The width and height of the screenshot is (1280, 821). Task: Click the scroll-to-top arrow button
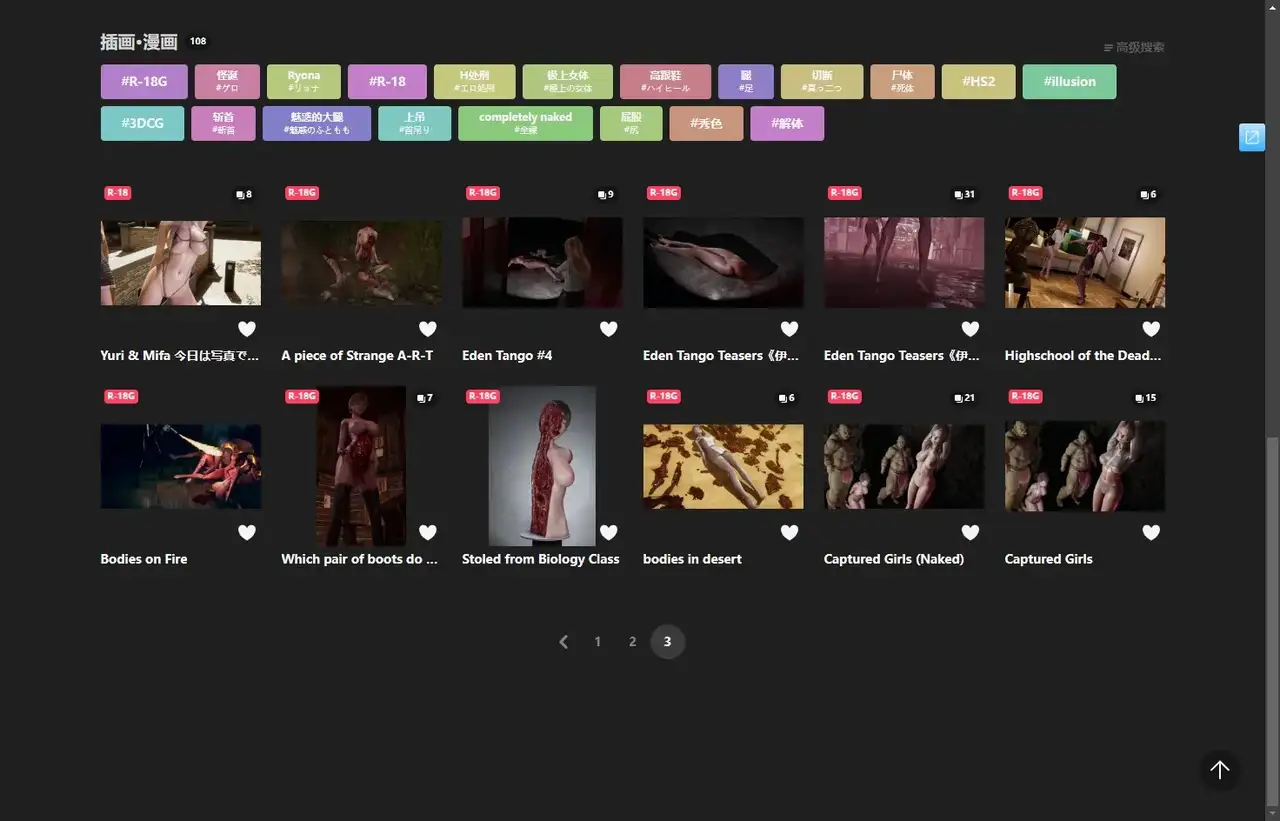pyautogui.click(x=1219, y=769)
